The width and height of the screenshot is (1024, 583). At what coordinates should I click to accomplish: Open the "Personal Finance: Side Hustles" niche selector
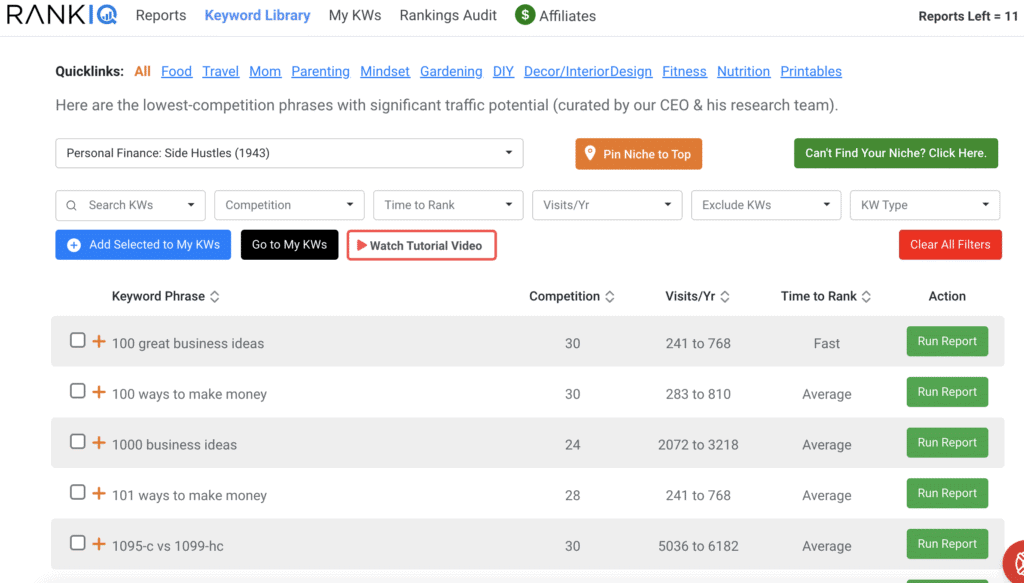click(x=289, y=153)
